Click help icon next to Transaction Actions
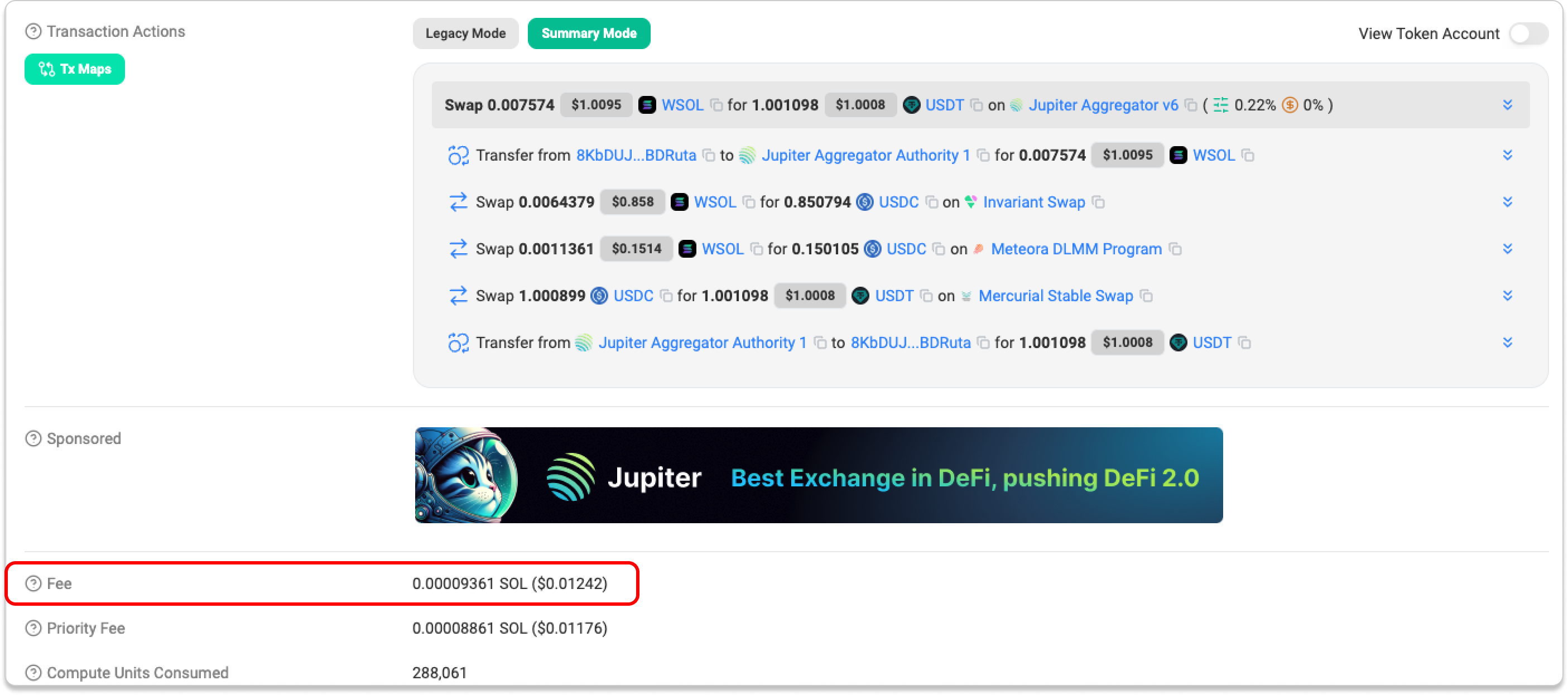The height and width of the screenshot is (695, 1568). click(33, 31)
